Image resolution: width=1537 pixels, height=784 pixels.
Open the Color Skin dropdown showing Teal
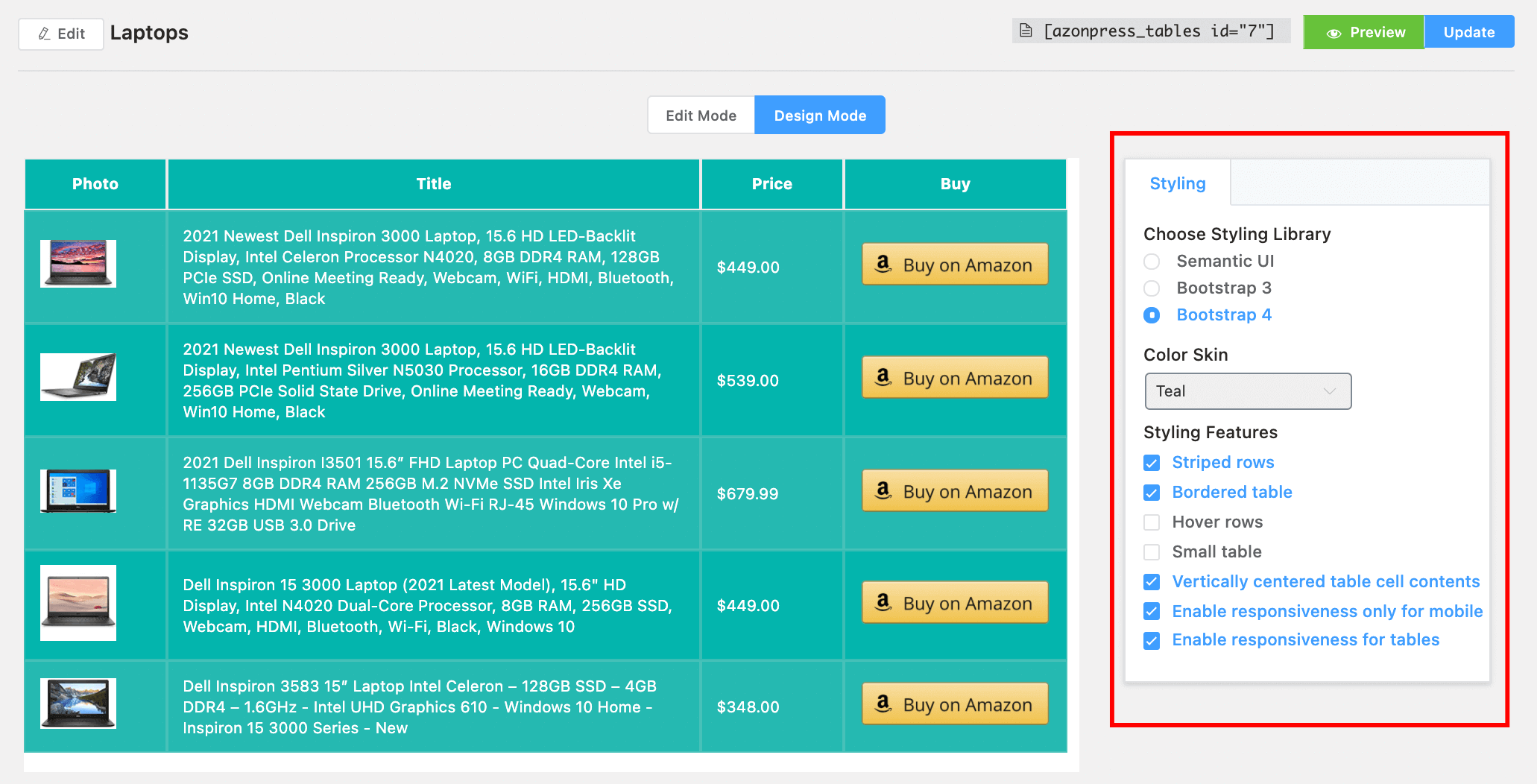(1248, 391)
